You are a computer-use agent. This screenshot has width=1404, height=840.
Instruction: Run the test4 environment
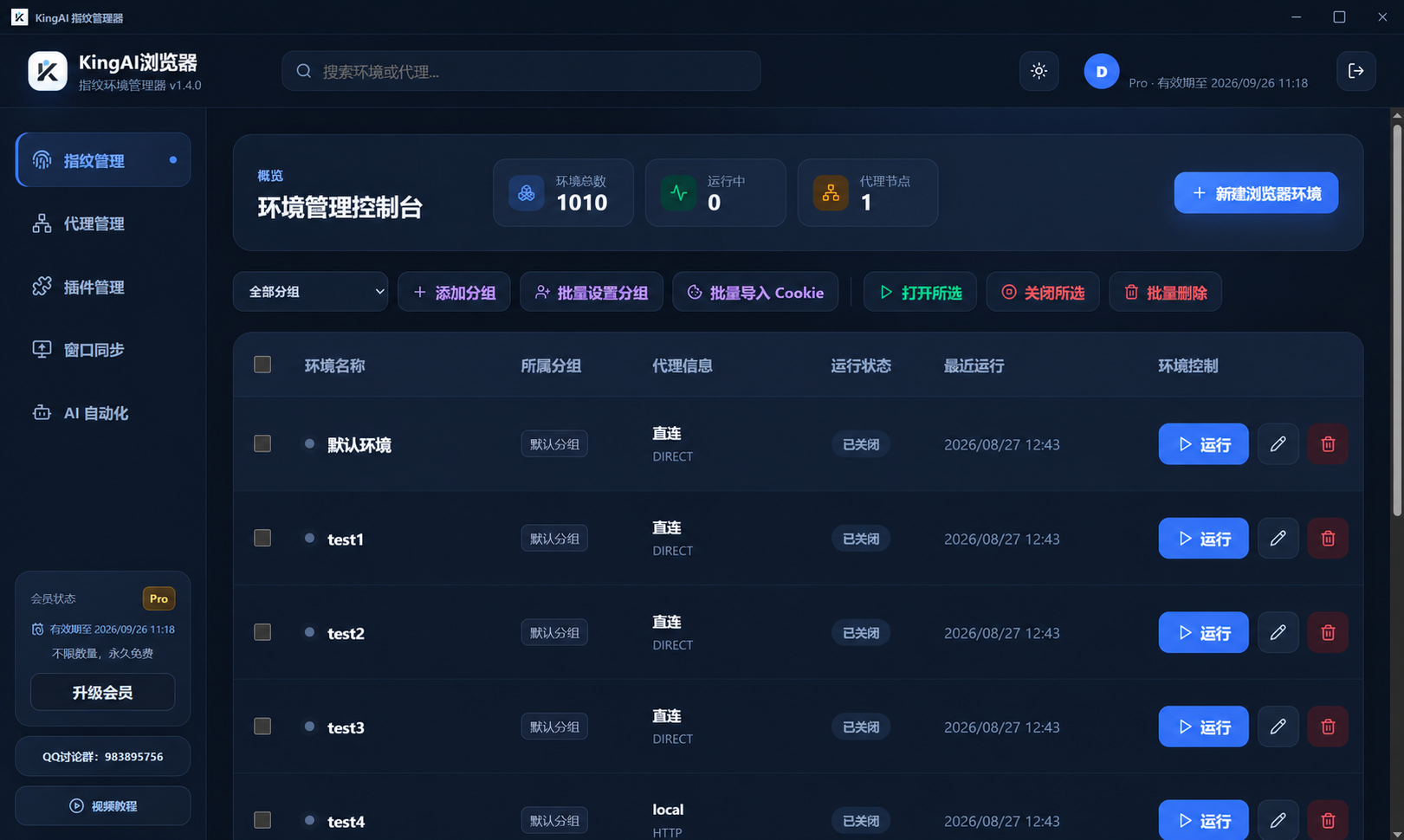(x=1203, y=820)
